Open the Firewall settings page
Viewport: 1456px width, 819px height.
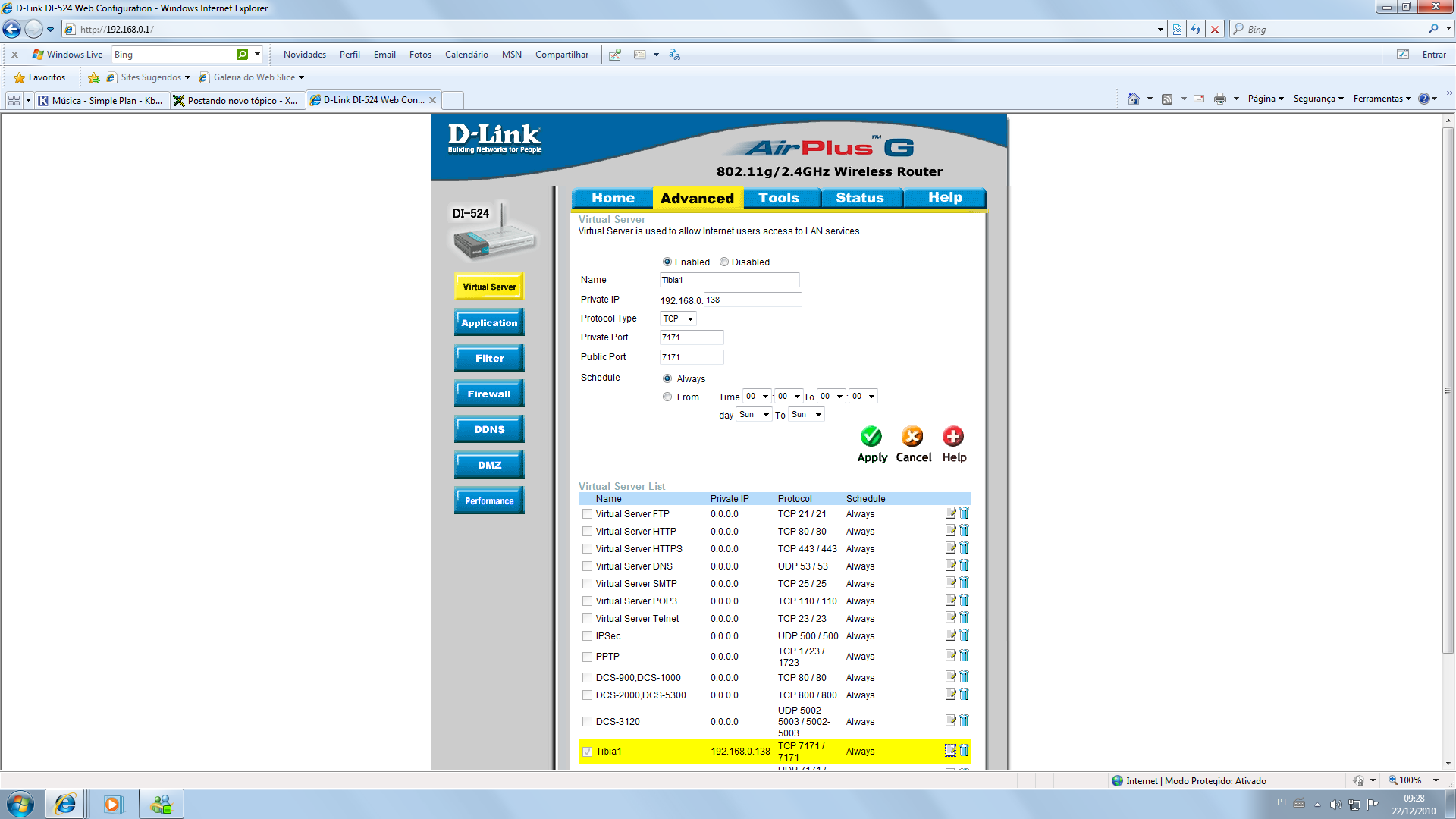[x=489, y=394]
